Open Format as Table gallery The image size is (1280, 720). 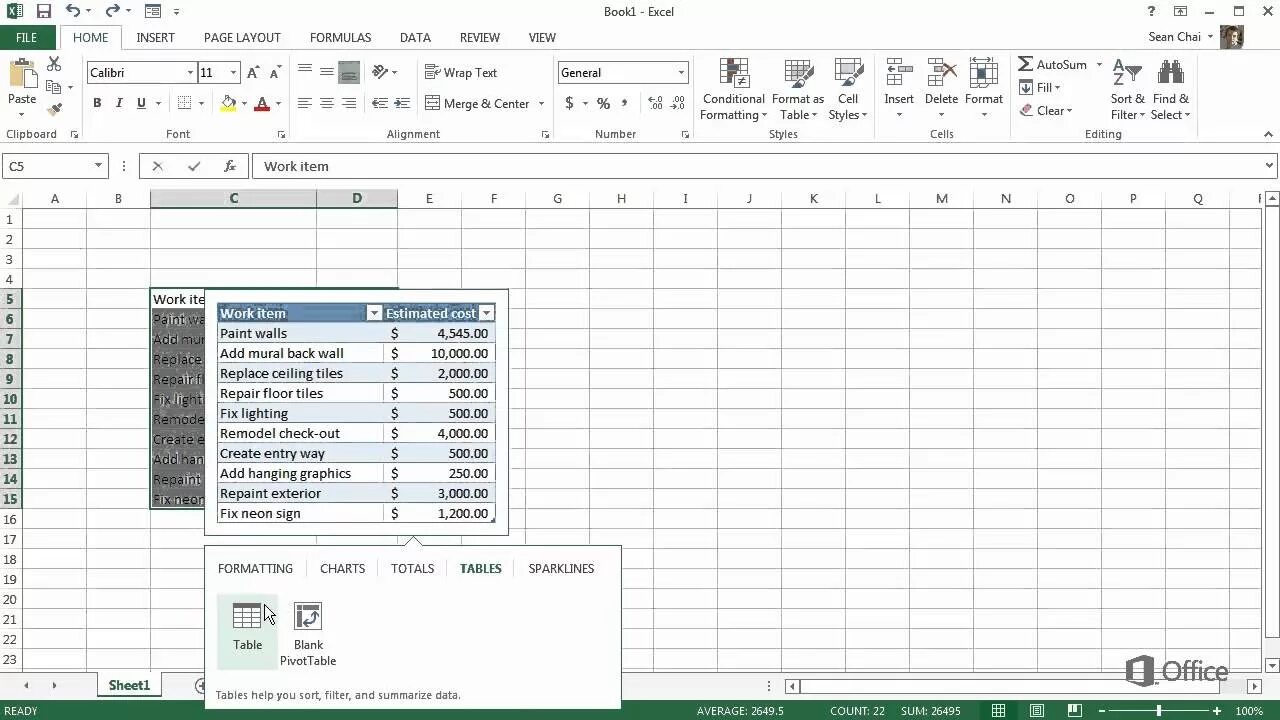coord(798,90)
